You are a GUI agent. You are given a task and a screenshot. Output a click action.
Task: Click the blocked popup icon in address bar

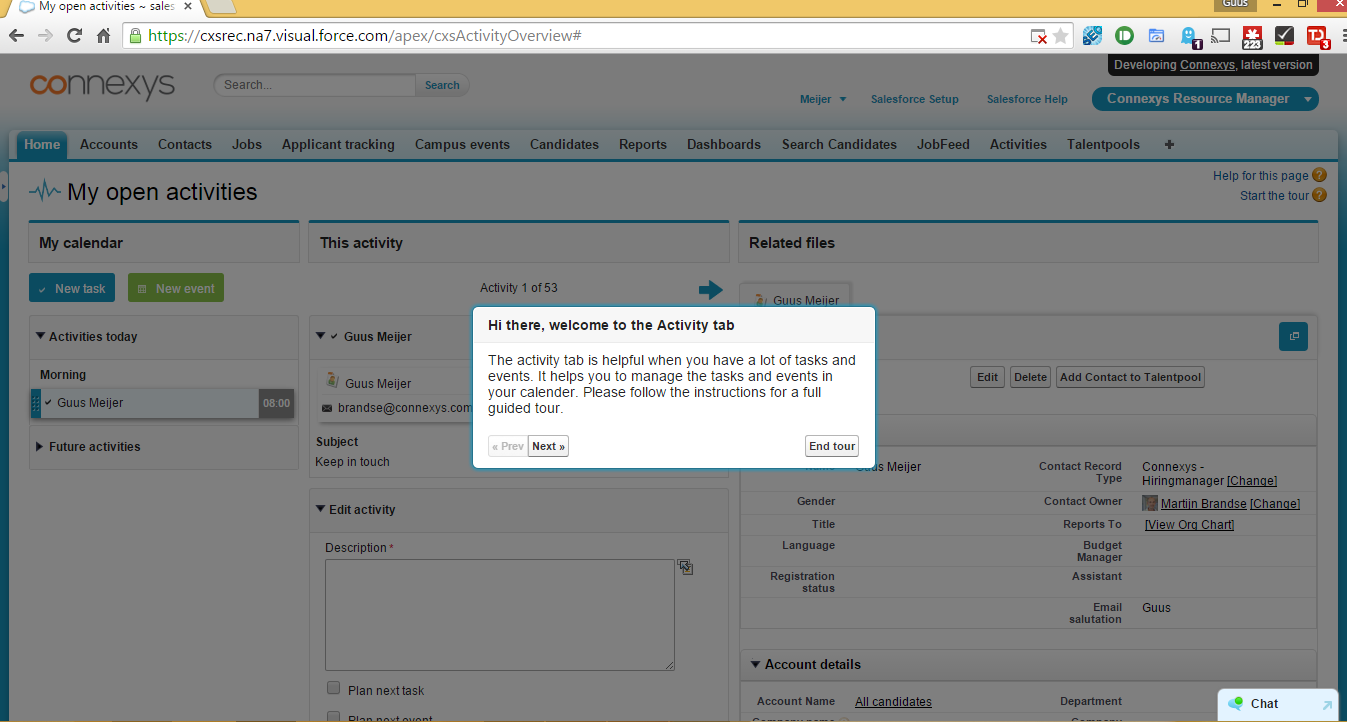click(1039, 36)
